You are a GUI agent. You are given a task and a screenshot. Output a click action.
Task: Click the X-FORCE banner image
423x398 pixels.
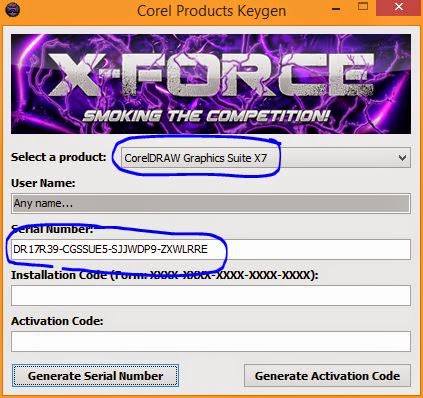(x=211, y=84)
